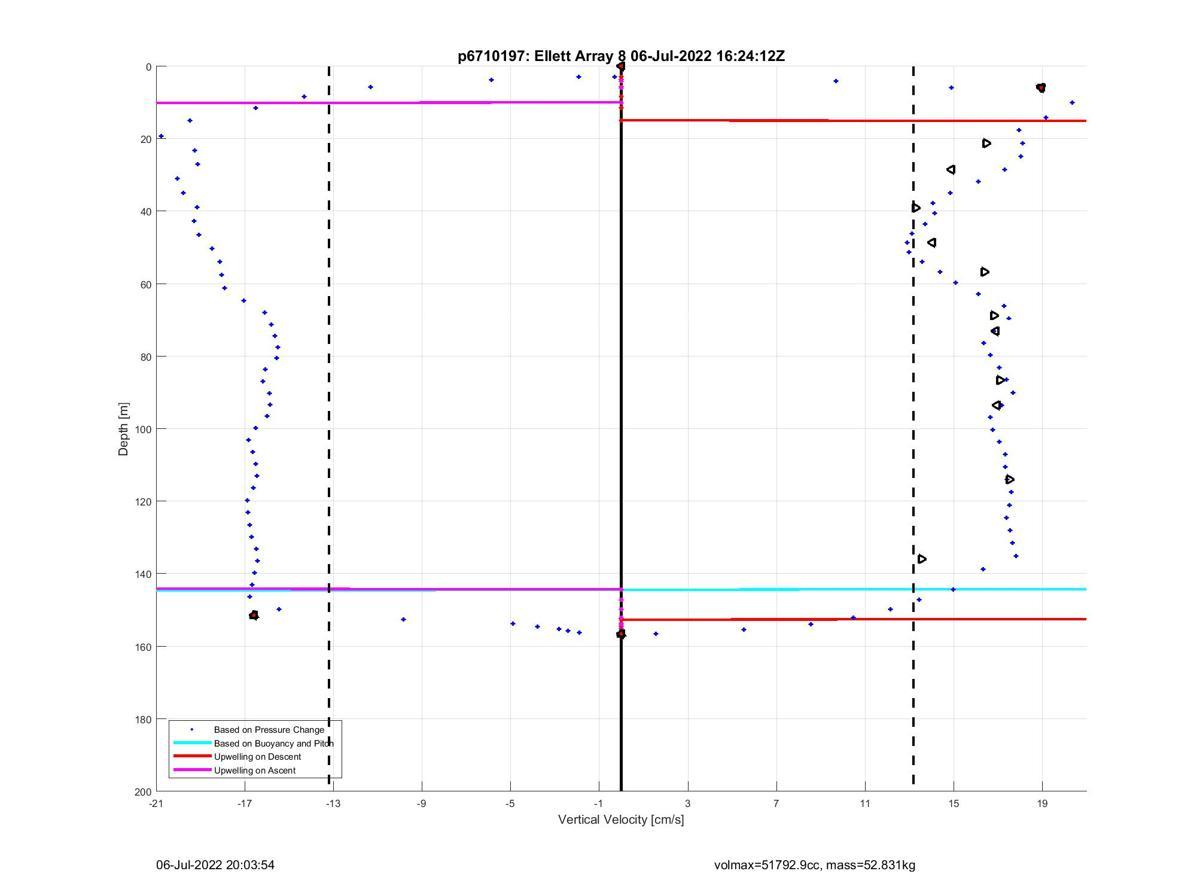Click the triangle marker near 114 m depth

1010,480
